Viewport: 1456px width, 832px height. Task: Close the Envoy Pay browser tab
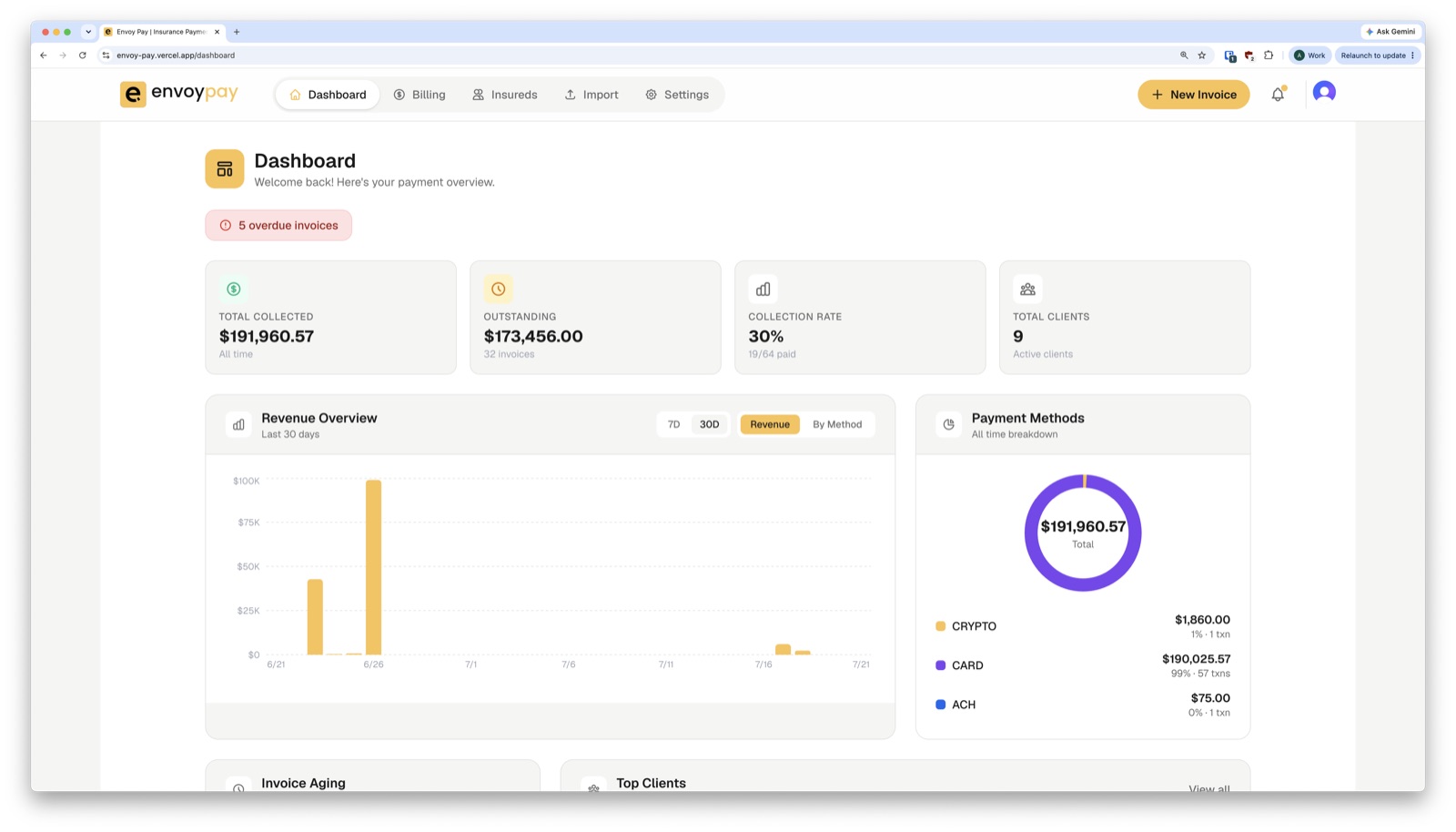click(x=217, y=32)
